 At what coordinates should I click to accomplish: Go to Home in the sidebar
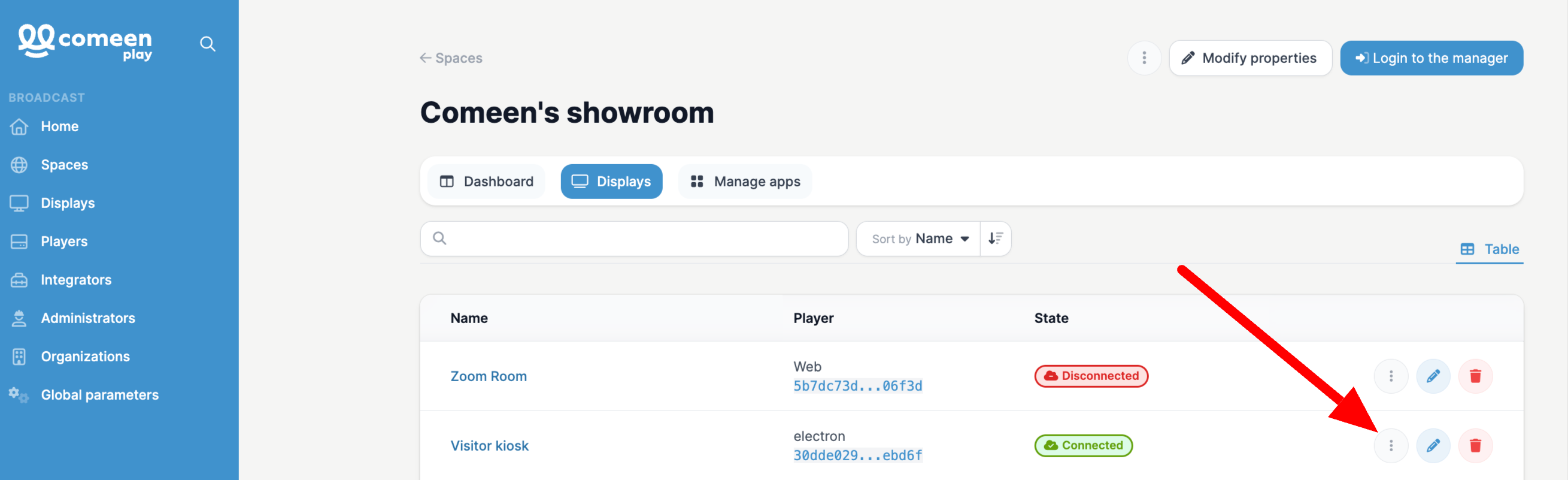coord(60,126)
